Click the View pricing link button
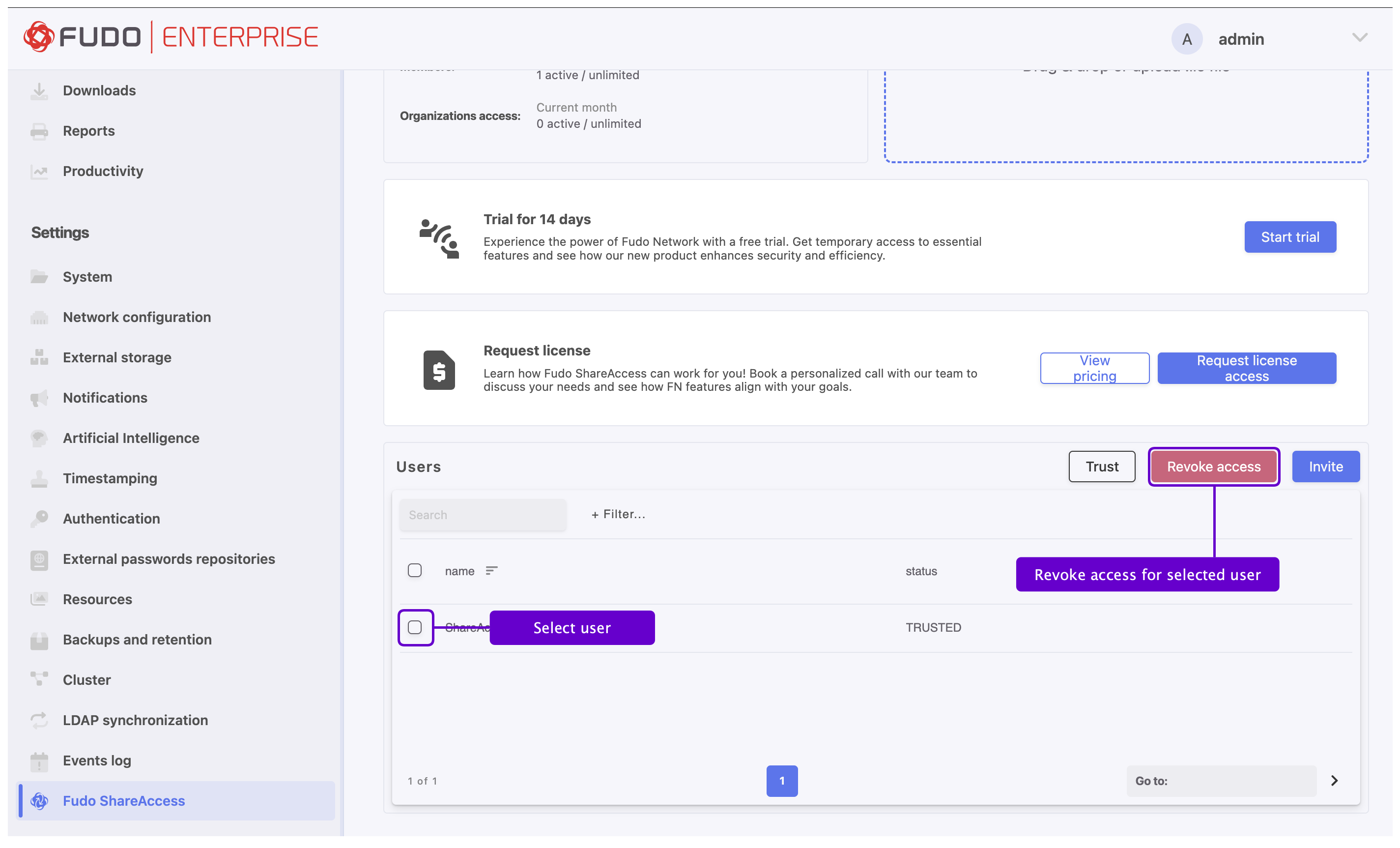 pyautogui.click(x=1094, y=368)
